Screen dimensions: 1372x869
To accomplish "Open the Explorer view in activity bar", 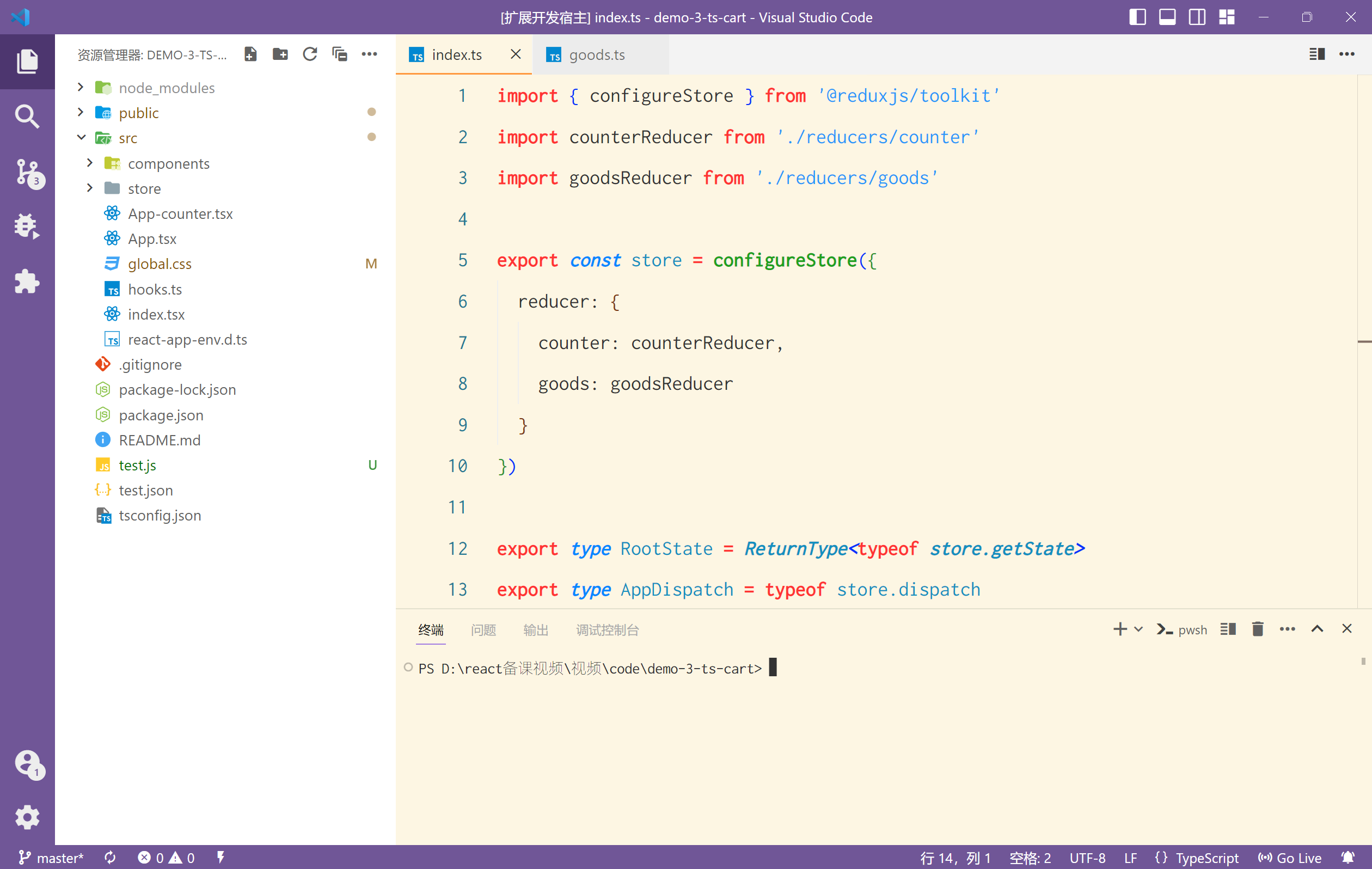I will 27,61.
